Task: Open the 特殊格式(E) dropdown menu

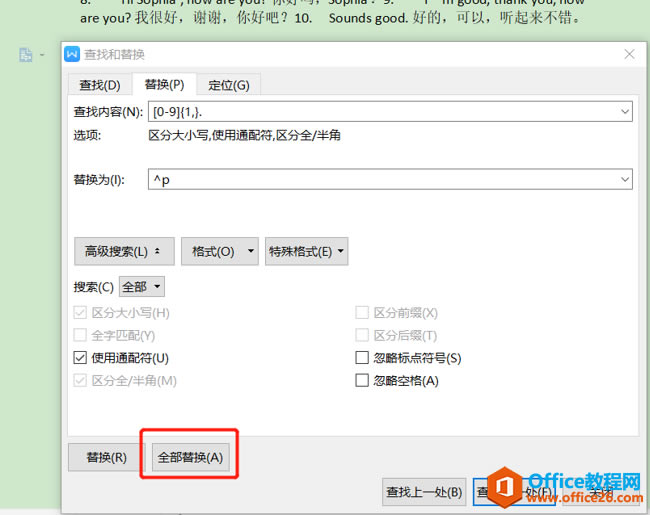Action: coord(306,251)
